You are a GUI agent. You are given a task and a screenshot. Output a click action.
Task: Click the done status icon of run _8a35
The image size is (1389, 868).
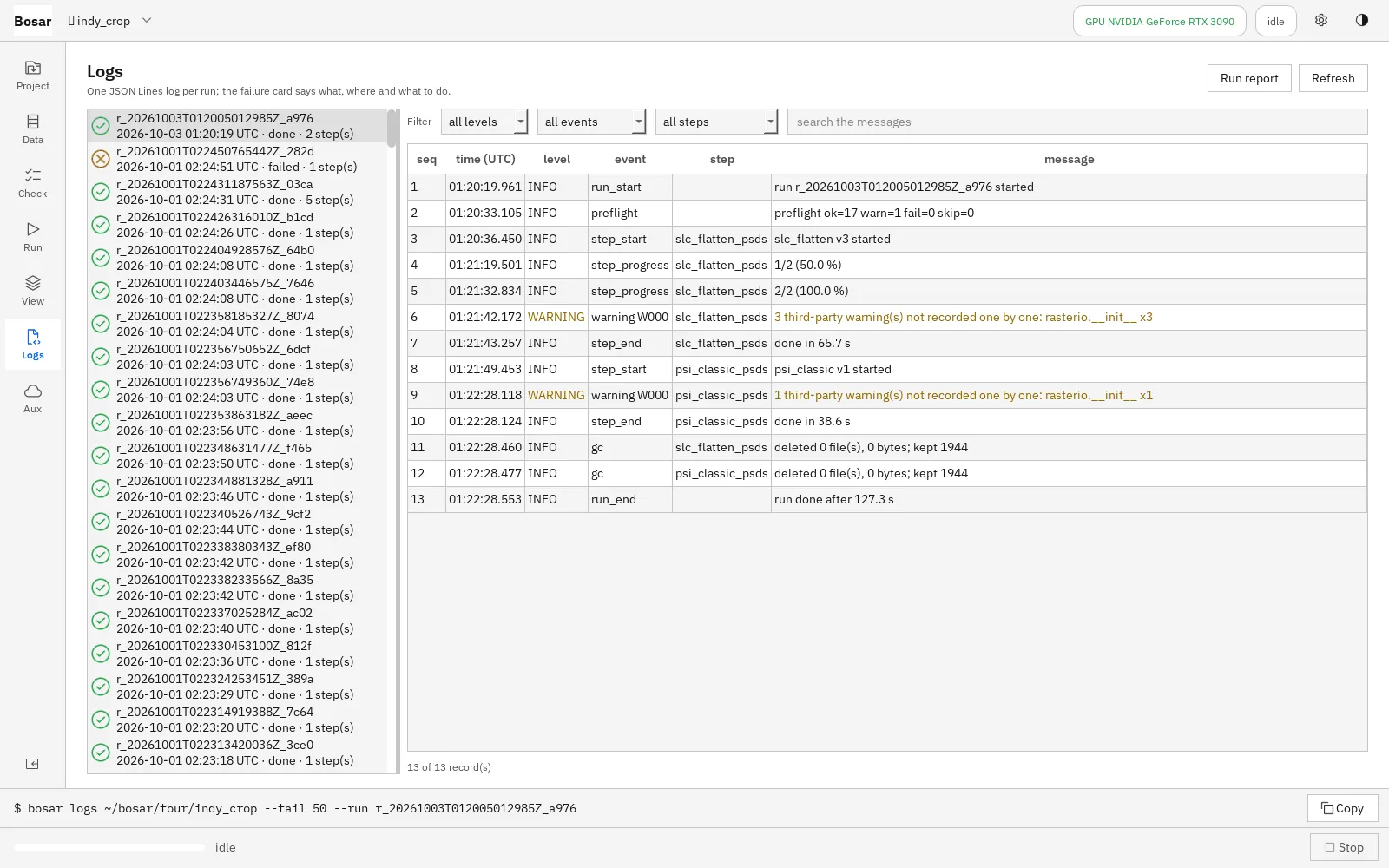(x=101, y=588)
